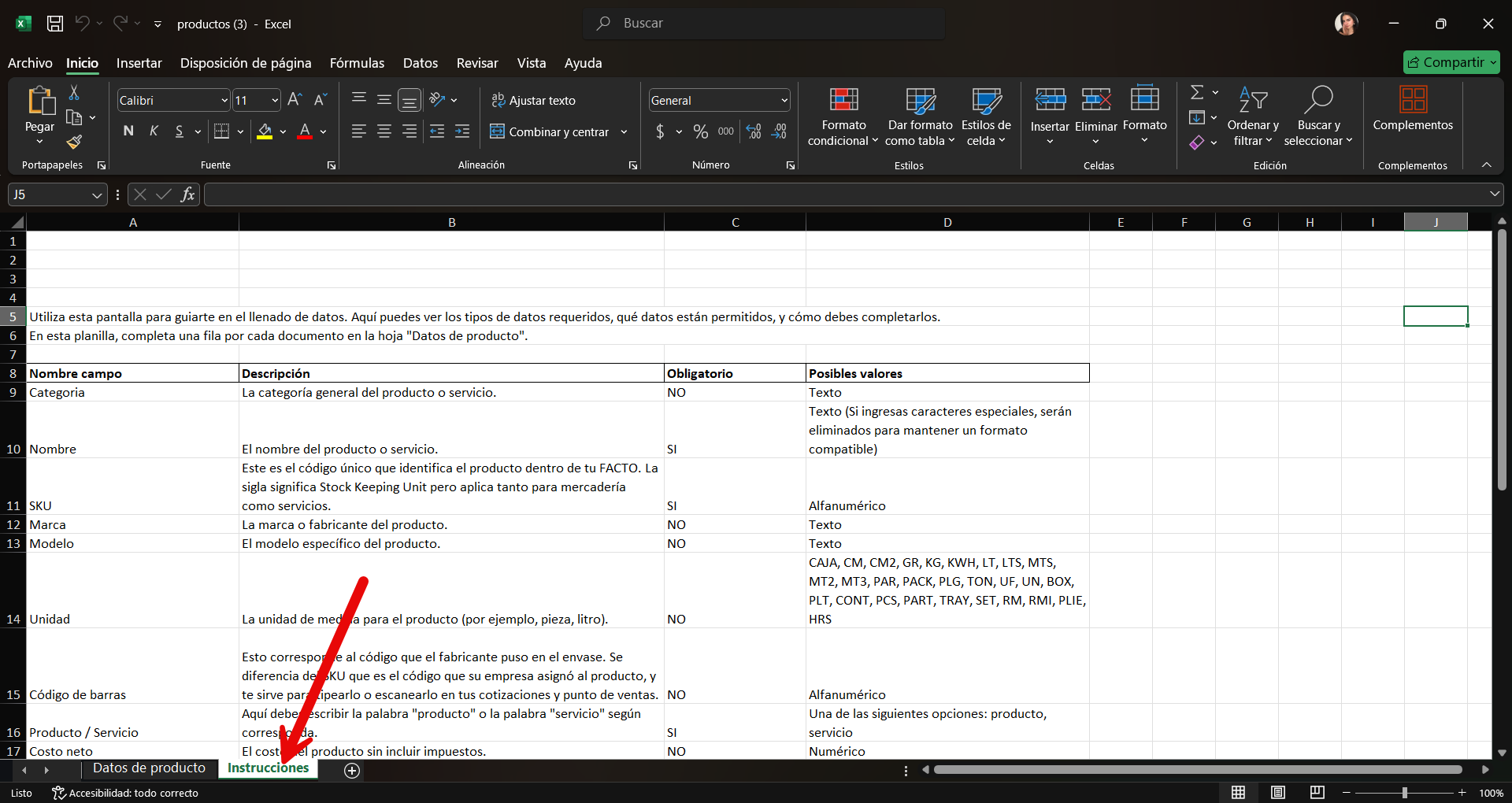Viewport: 1512px width, 803px height.
Task: Open the Name Box J5 dropdown
Action: (x=97, y=194)
